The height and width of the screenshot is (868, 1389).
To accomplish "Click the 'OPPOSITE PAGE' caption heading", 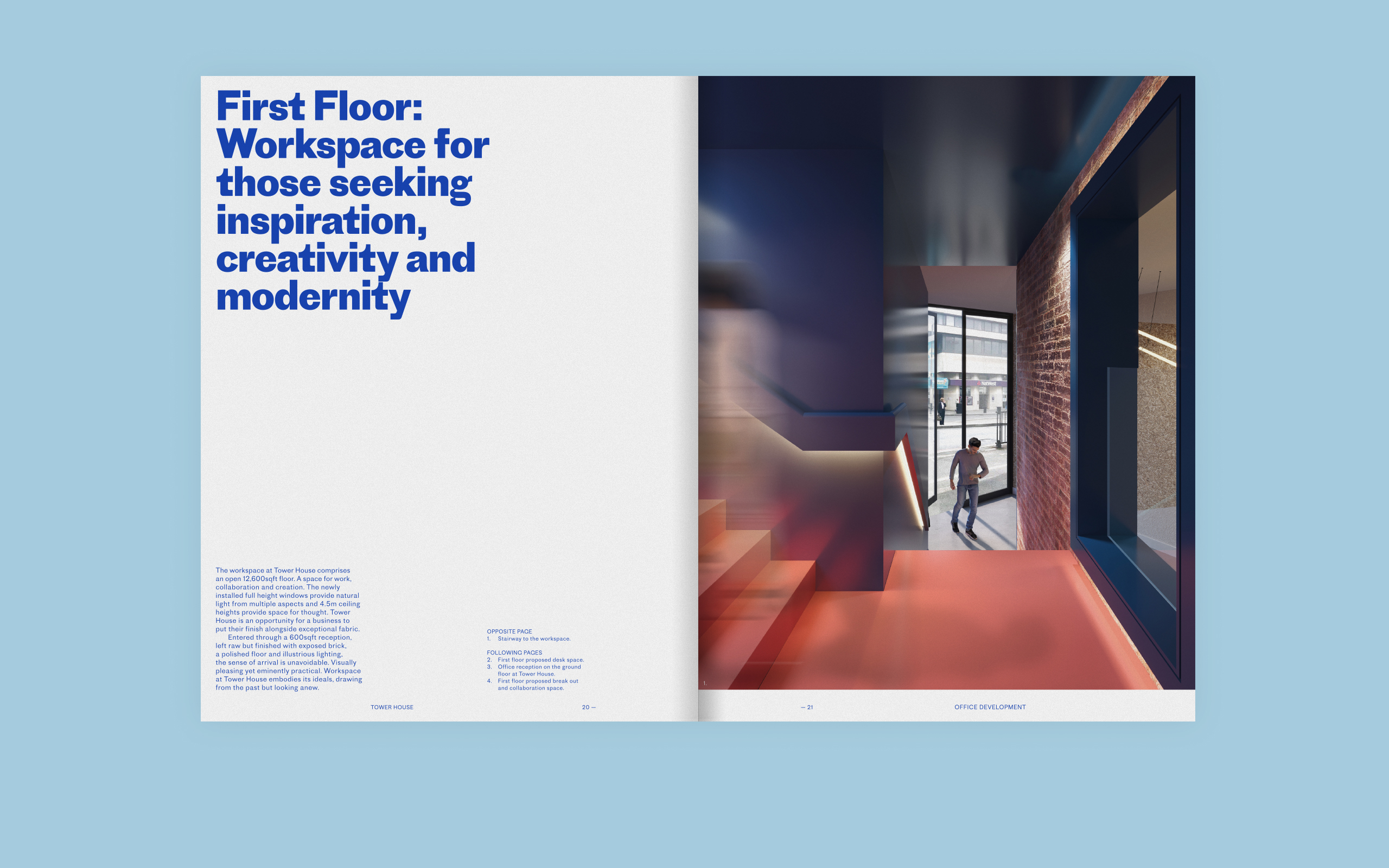I will click(509, 631).
